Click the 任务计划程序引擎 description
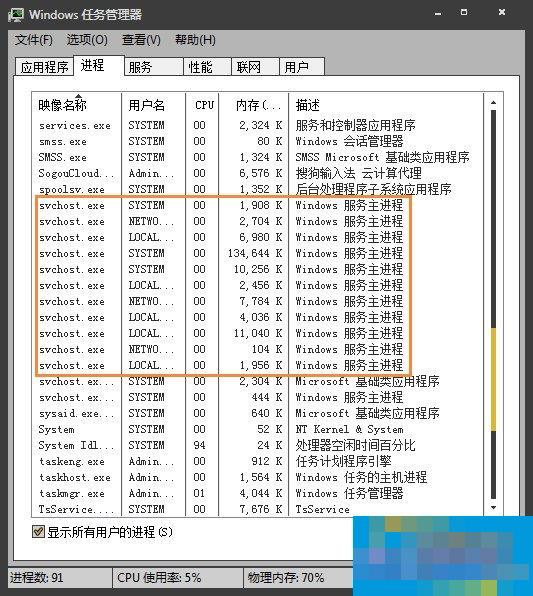 click(x=343, y=461)
